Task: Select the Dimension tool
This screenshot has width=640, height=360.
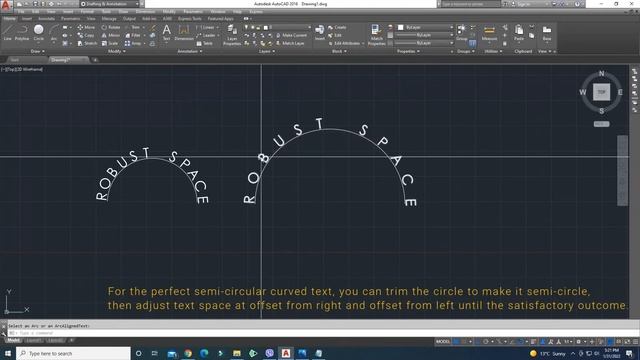Action: pyautogui.click(x=184, y=32)
